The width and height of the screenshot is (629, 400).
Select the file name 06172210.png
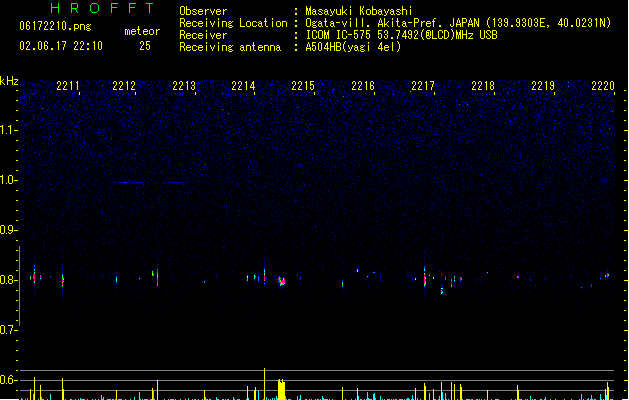tap(55, 26)
